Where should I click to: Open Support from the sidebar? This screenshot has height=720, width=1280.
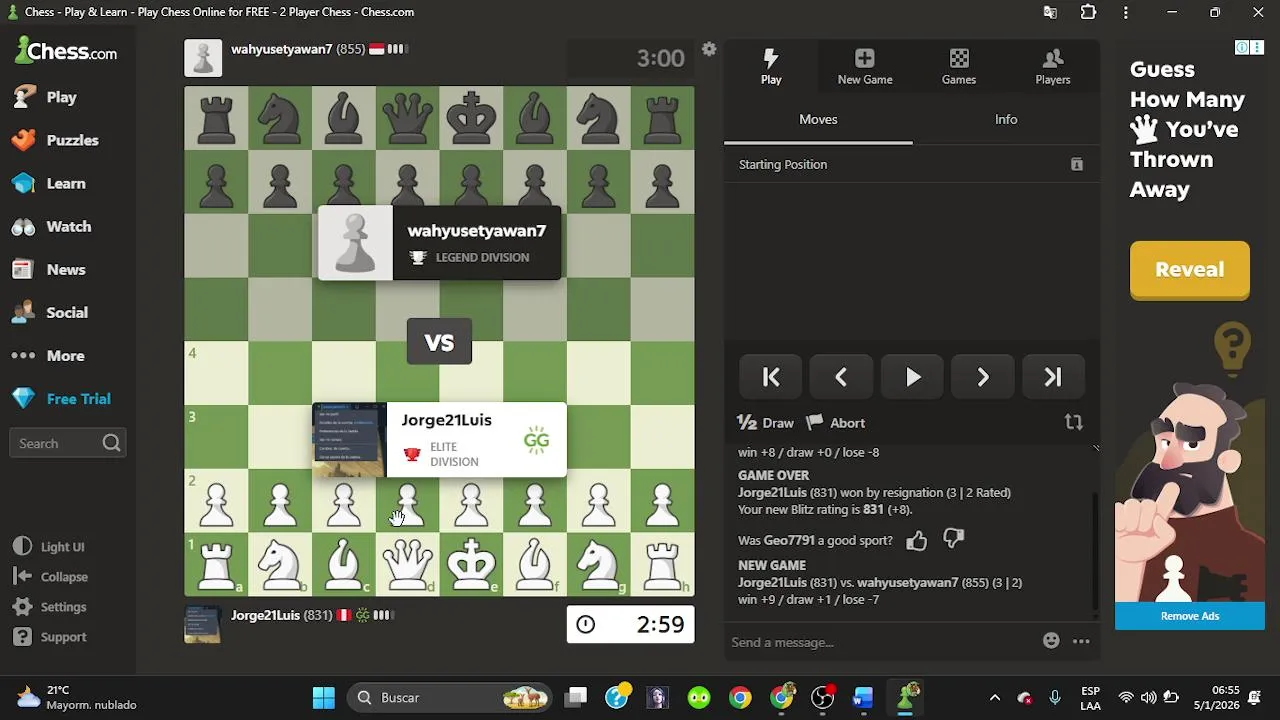click(51, 636)
